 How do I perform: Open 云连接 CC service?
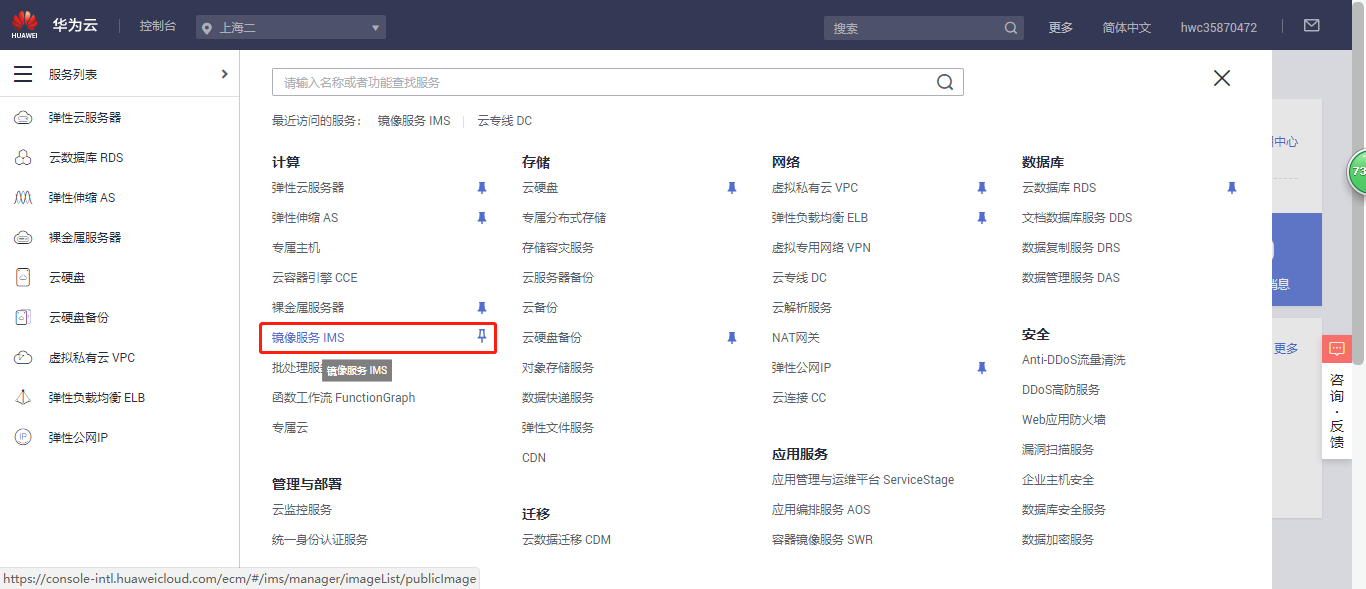coord(799,398)
